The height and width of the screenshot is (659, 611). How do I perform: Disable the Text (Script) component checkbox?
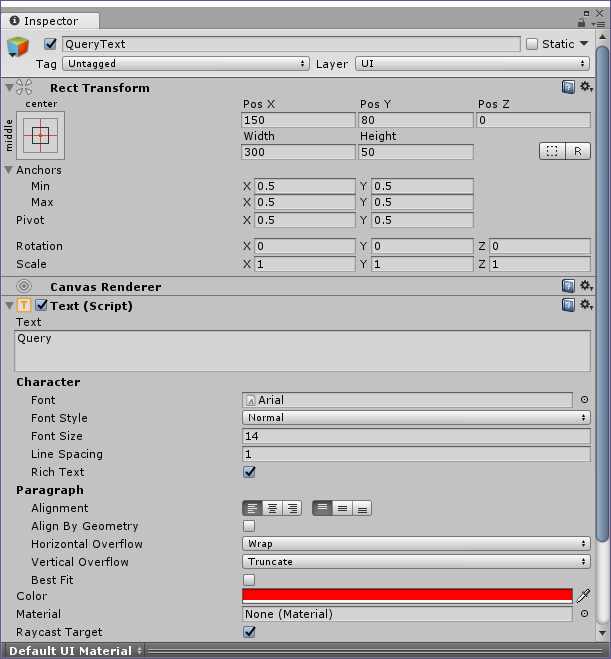pyautogui.click(x=41, y=305)
